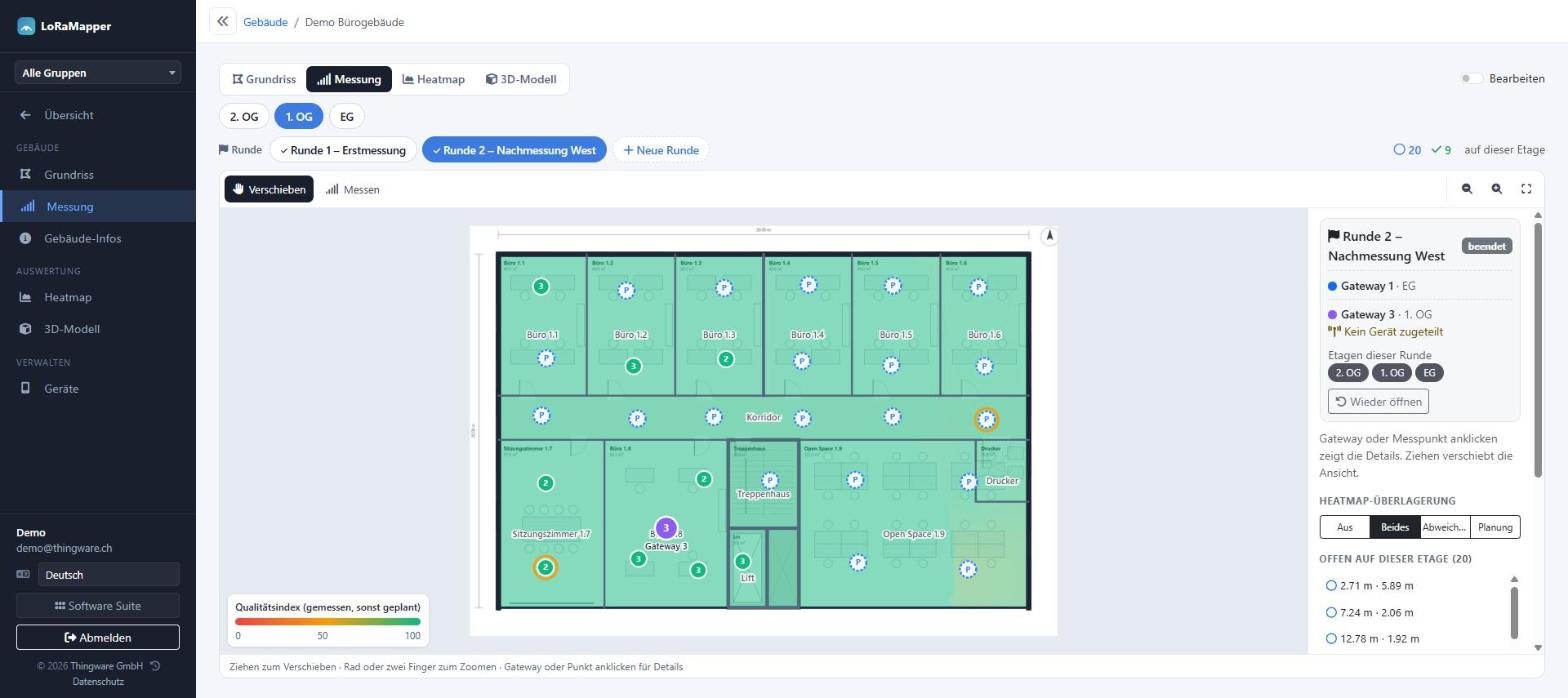Open the LoRaMapper logo home

coord(64,26)
